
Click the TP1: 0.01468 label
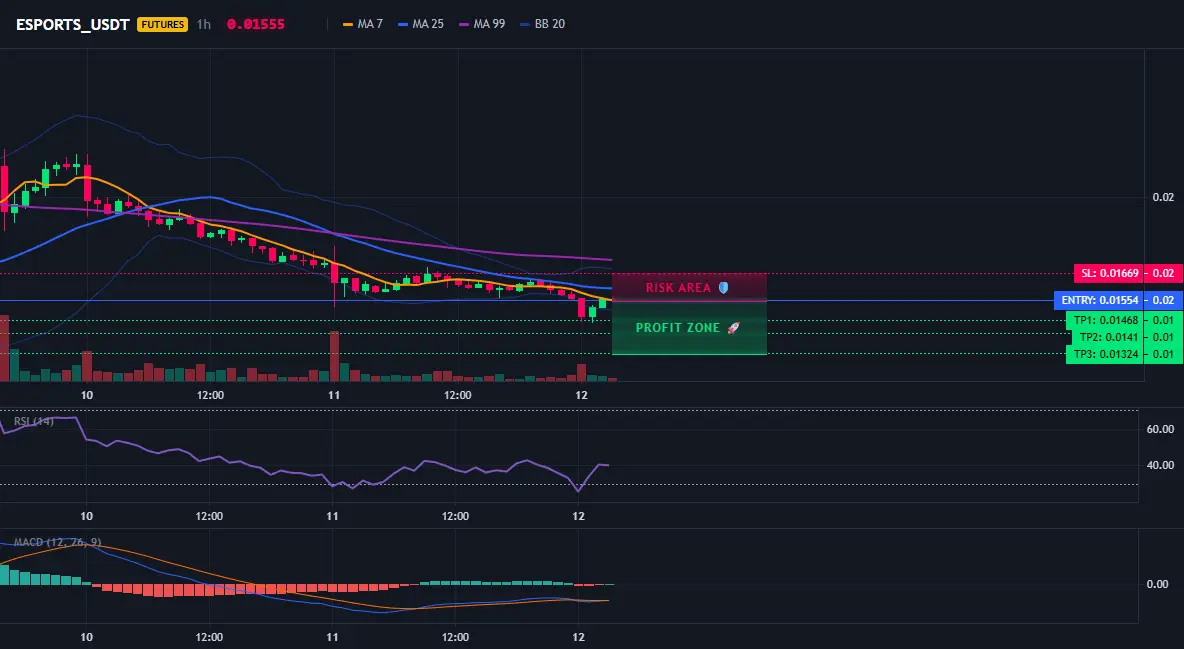click(1105, 320)
